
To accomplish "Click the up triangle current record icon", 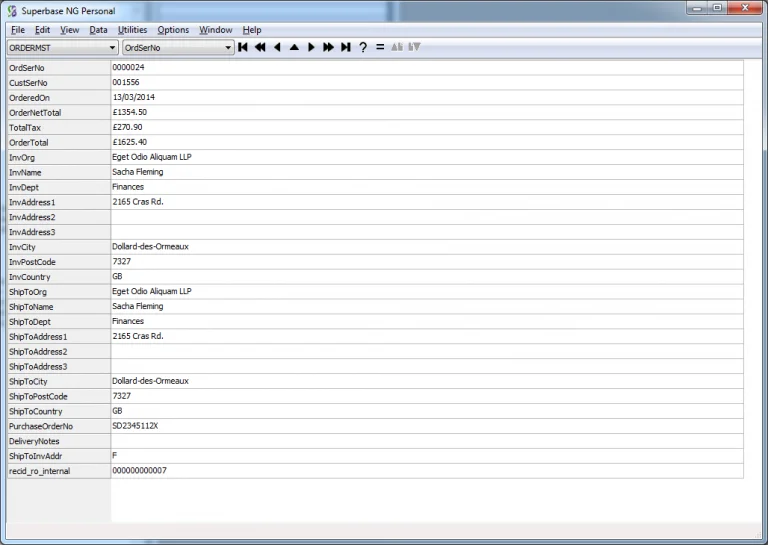I will tap(294, 47).
